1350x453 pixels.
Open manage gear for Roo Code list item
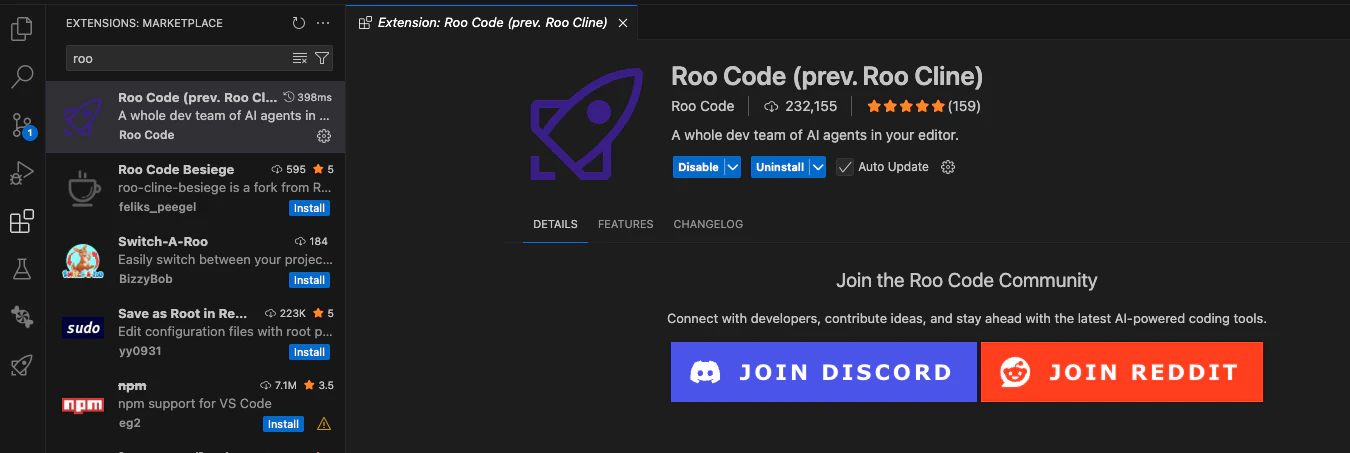(x=324, y=136)
